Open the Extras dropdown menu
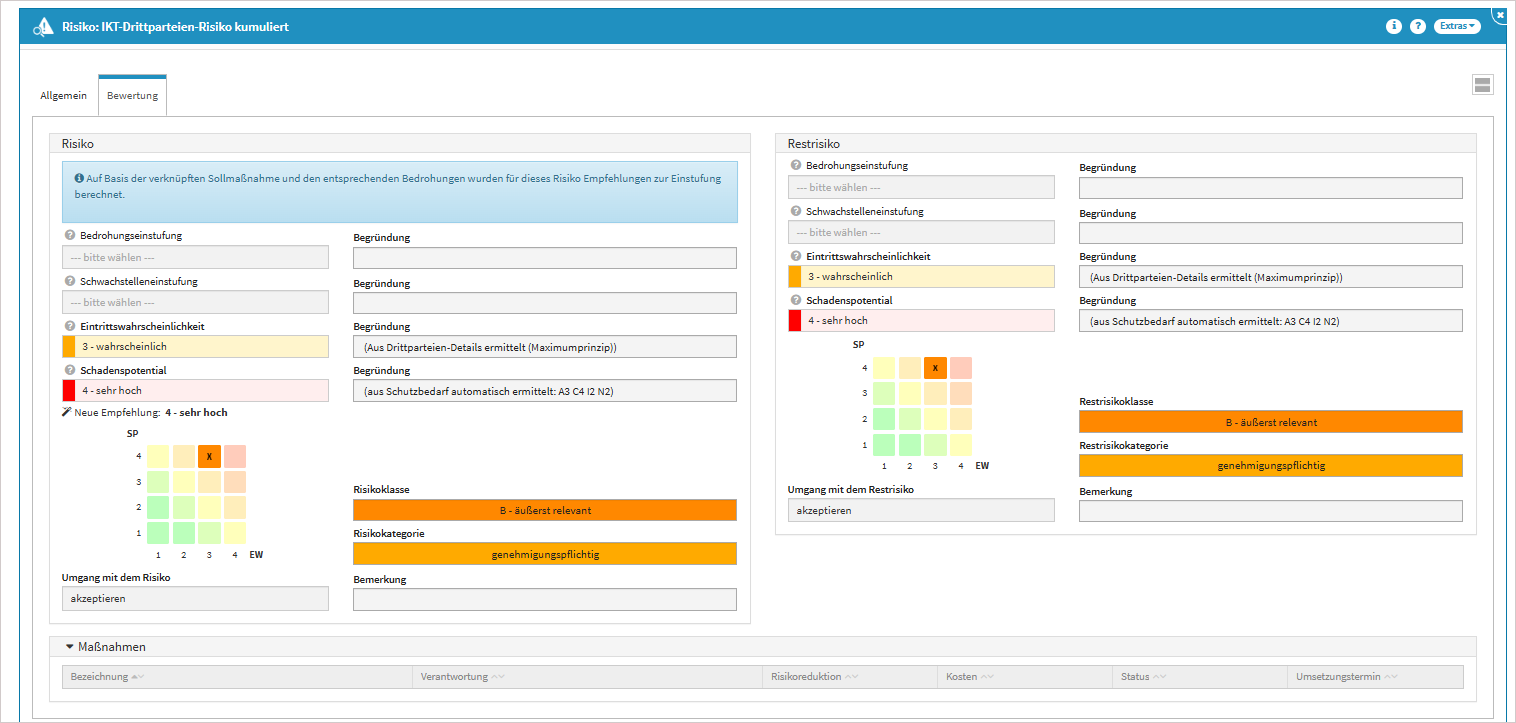Screen dimensions: 1516x723 pos(1456,27)
